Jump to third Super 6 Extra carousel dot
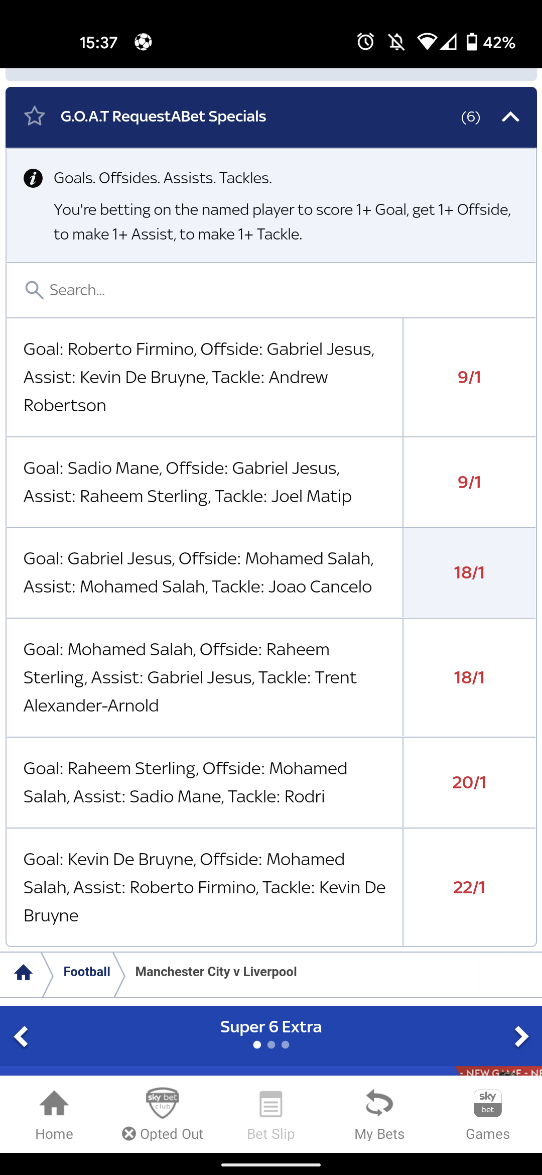The height and width of the screenshot is (1175, 542). tap(285, 1045)
